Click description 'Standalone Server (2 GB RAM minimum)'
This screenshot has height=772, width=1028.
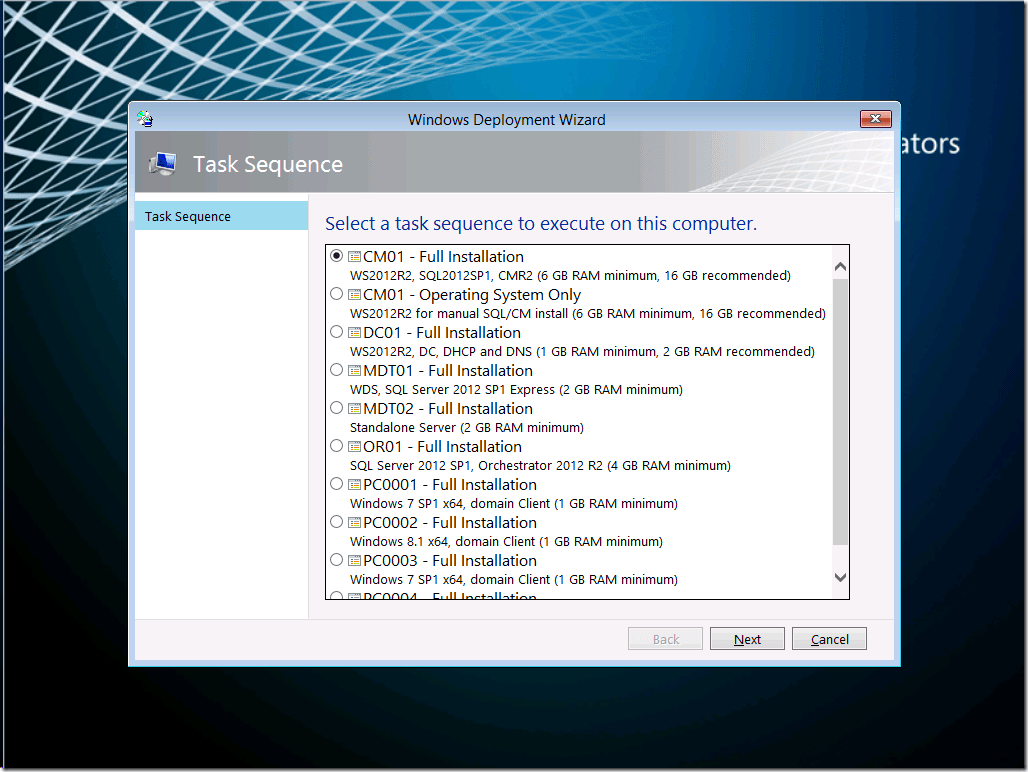point(467,427)
